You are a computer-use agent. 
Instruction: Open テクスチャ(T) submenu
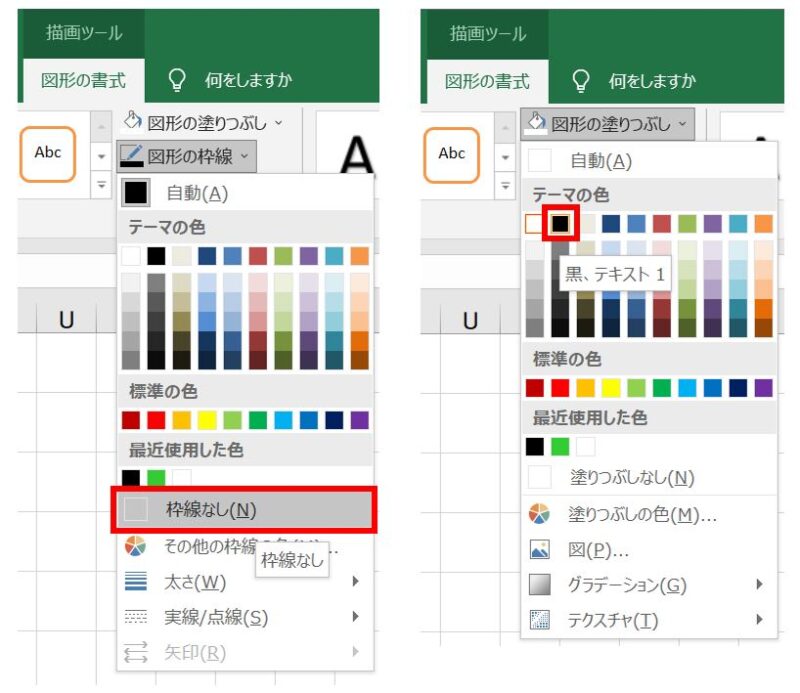649,620
